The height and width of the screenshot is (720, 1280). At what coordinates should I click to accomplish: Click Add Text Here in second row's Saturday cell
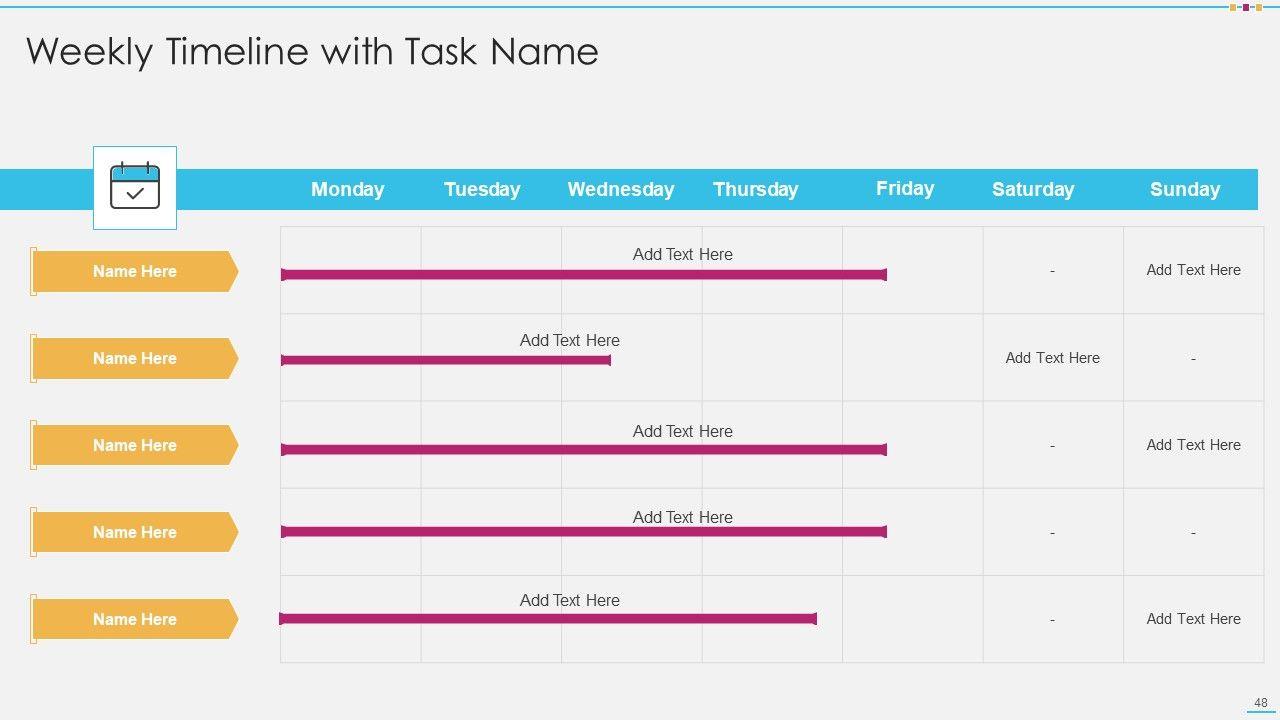pyautogui.click(x=1052, y=358)
